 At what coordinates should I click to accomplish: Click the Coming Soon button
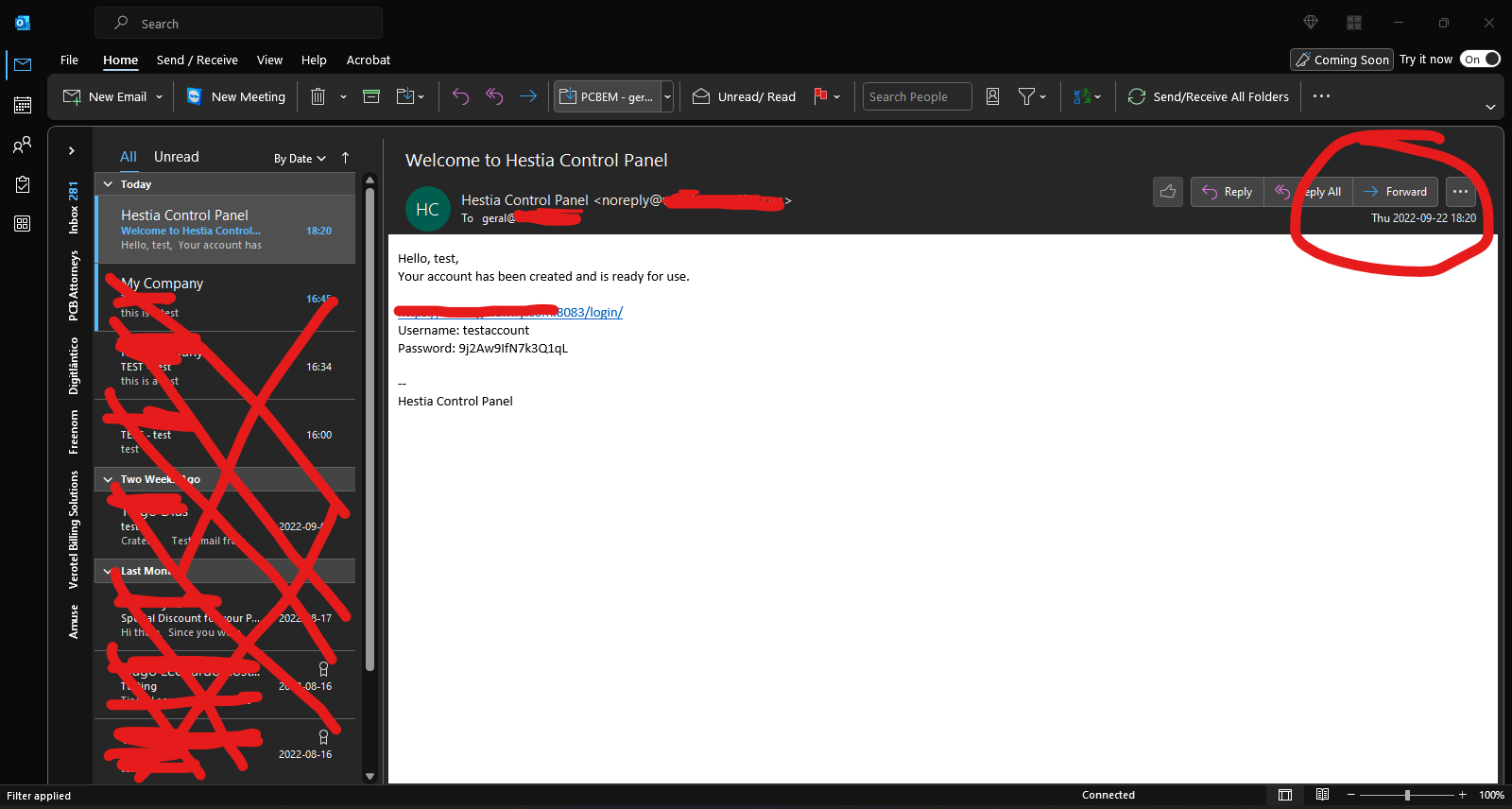[x=1342, y=60]
